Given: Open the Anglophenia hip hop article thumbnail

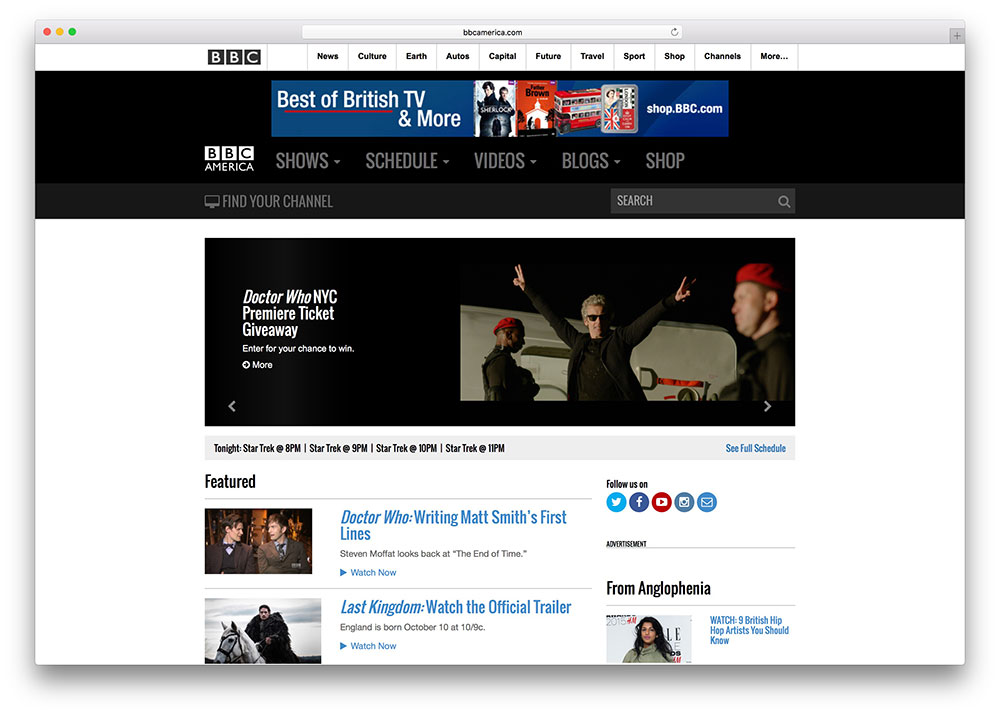Looking at the screenshot, I should 649,639.
